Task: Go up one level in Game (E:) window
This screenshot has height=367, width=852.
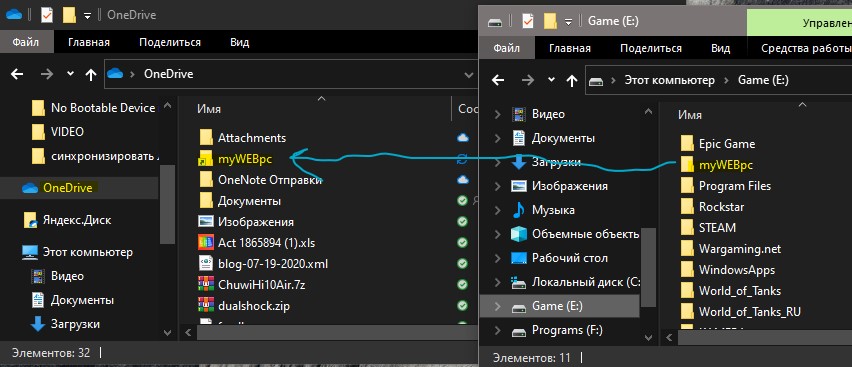Action: (x=571, y=80)
